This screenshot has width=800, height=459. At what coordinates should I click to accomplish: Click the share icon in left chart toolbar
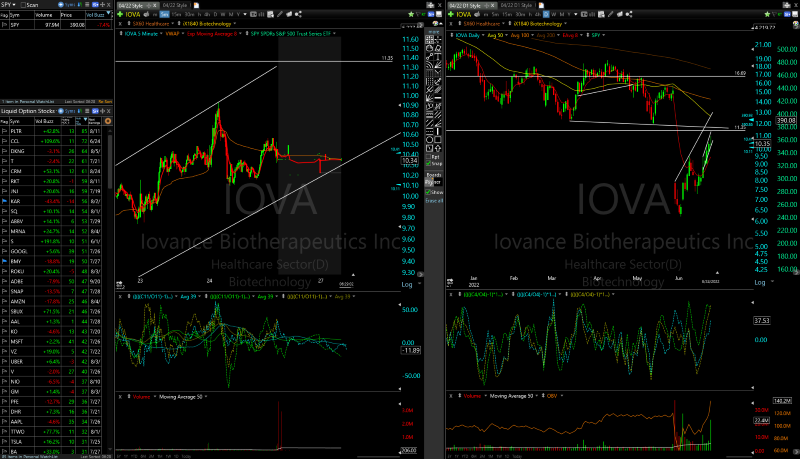click(298, 14)
